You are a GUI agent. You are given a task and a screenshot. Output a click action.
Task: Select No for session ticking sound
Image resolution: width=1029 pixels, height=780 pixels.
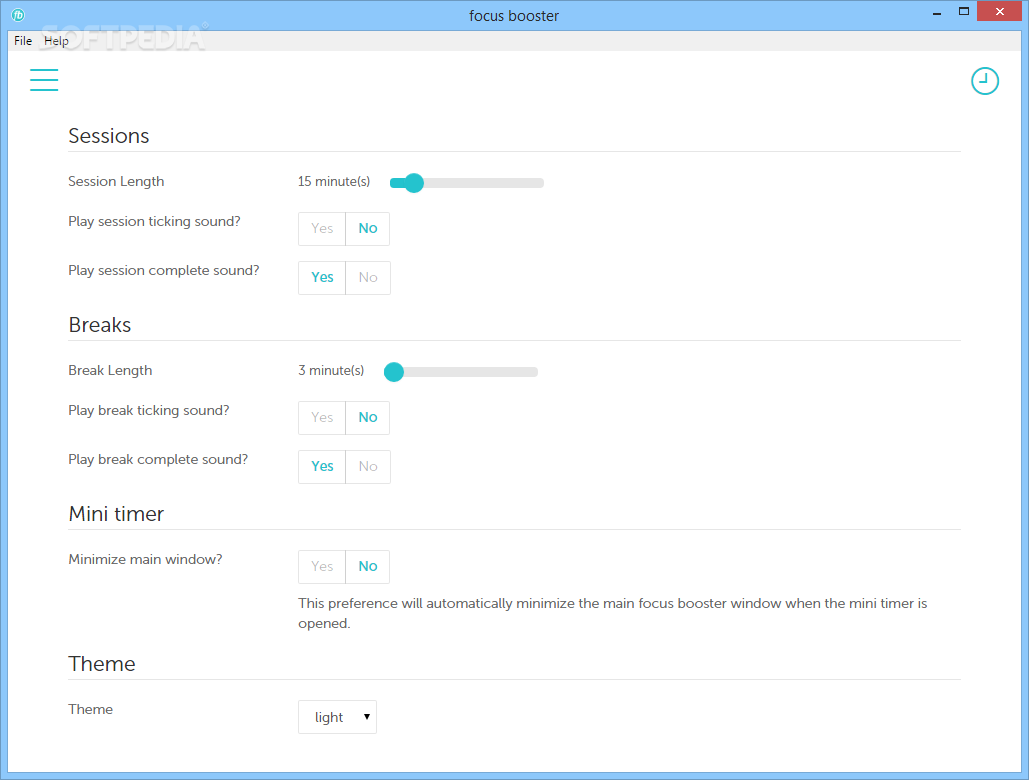point(368,228)
